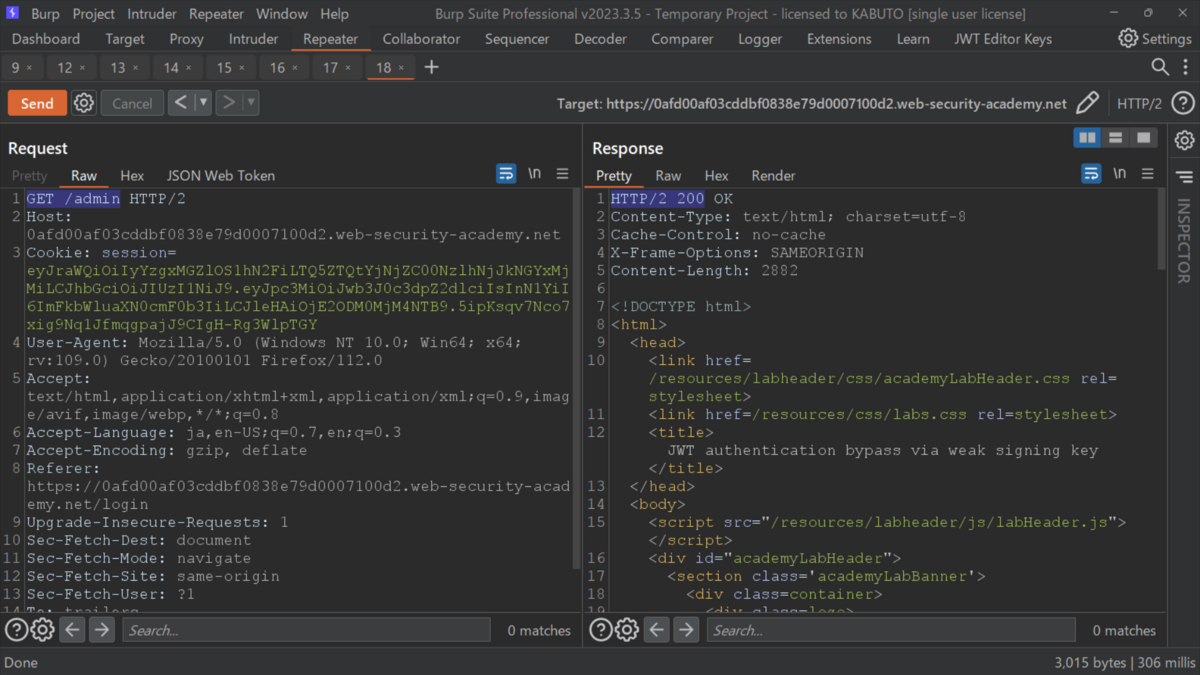Close Repeater tab 17
Screen dimensions: 1200x675
point(347,68)
